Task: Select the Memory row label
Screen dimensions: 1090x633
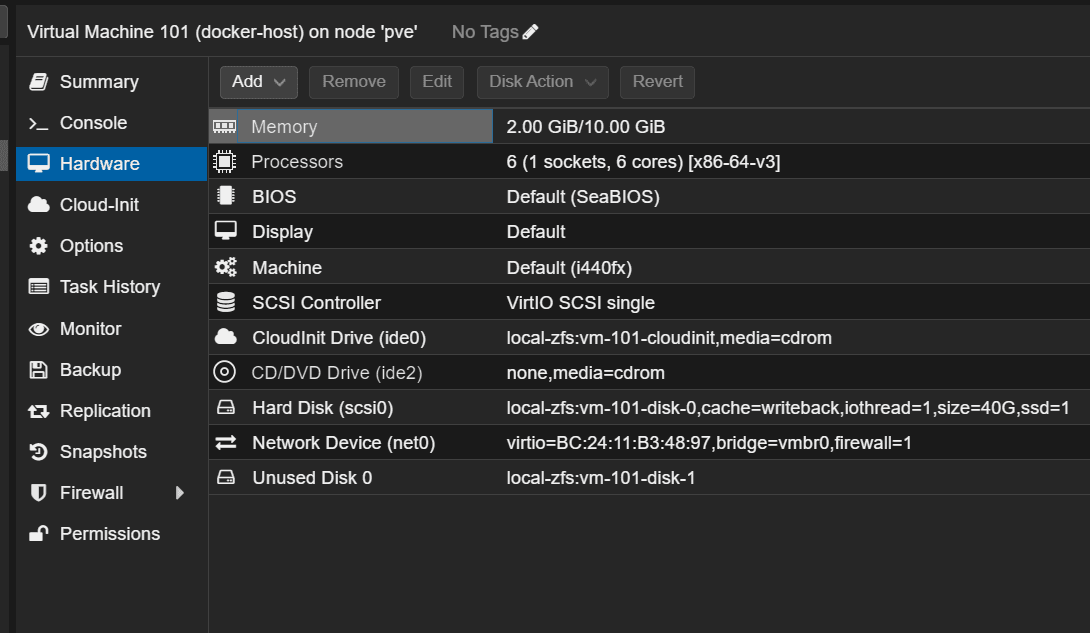Action: 284,126
